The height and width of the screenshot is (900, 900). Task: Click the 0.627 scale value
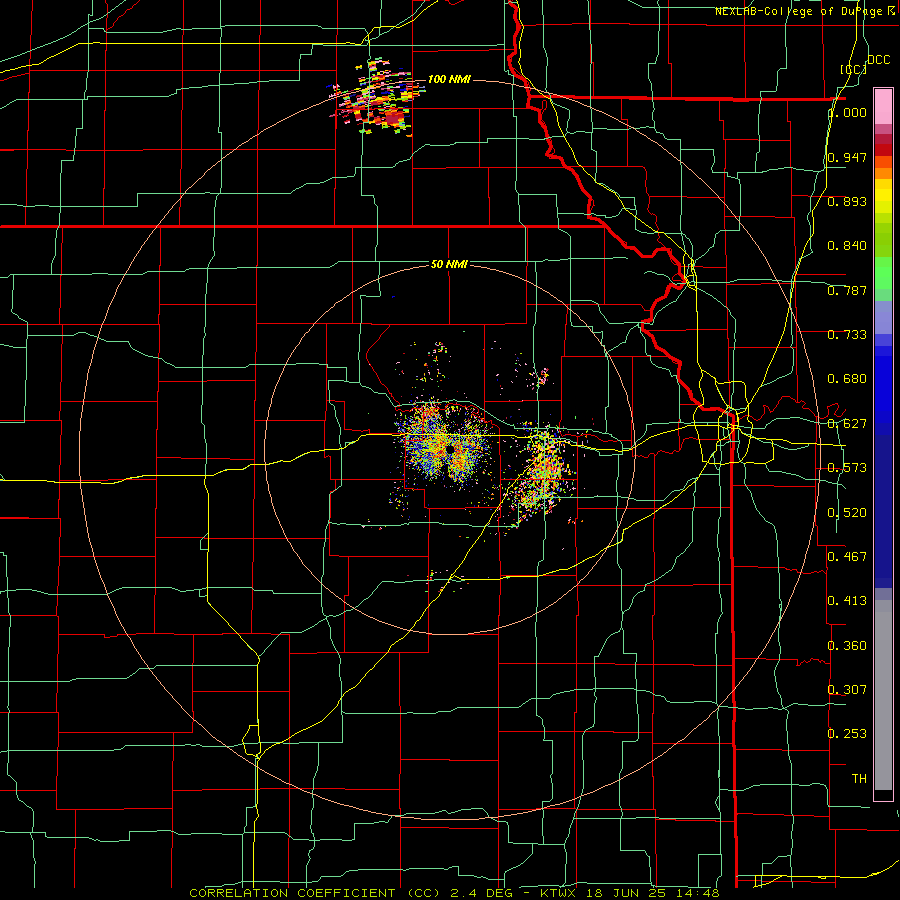847,424
